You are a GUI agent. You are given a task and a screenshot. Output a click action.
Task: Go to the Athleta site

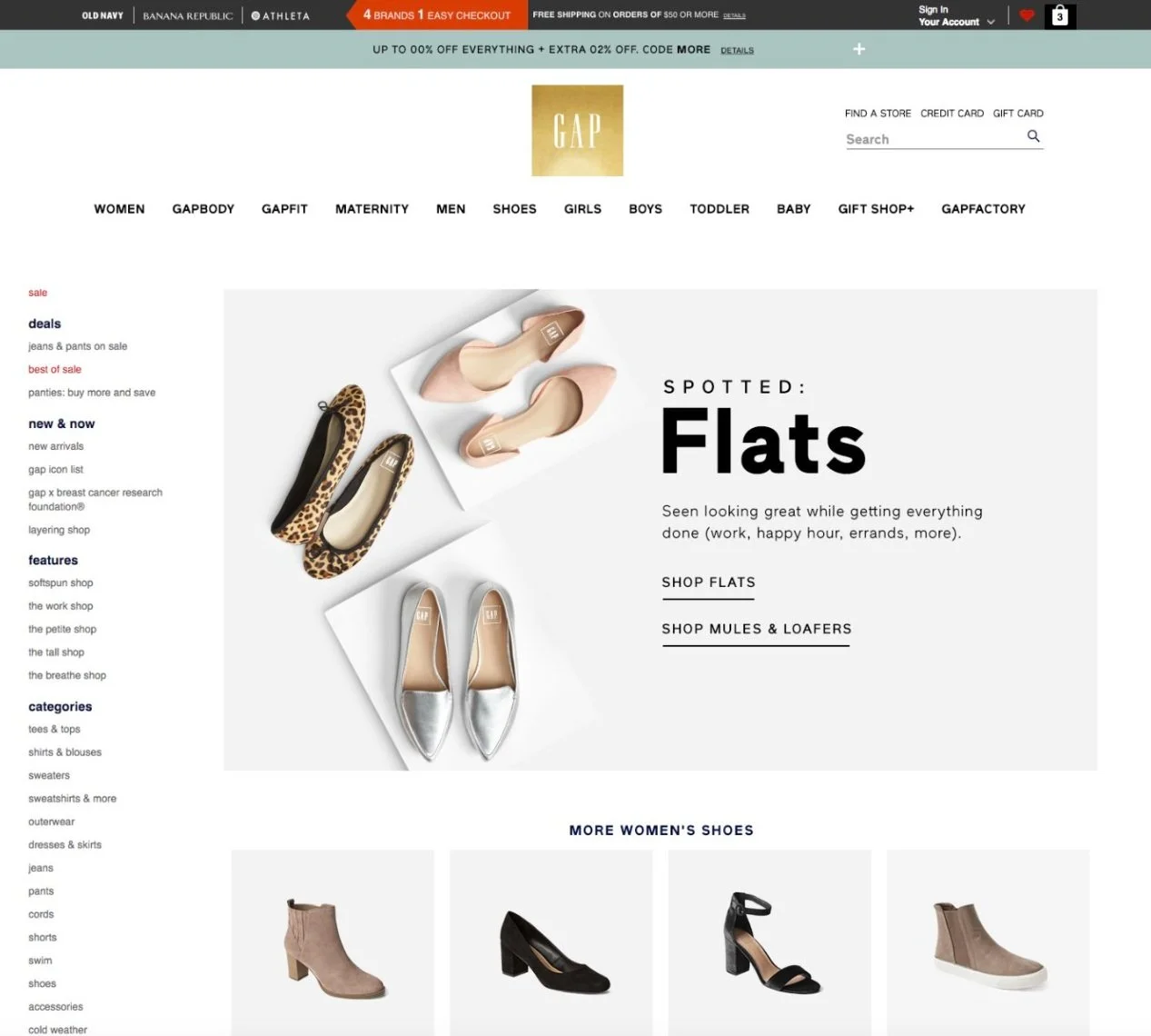coord(281,15)
